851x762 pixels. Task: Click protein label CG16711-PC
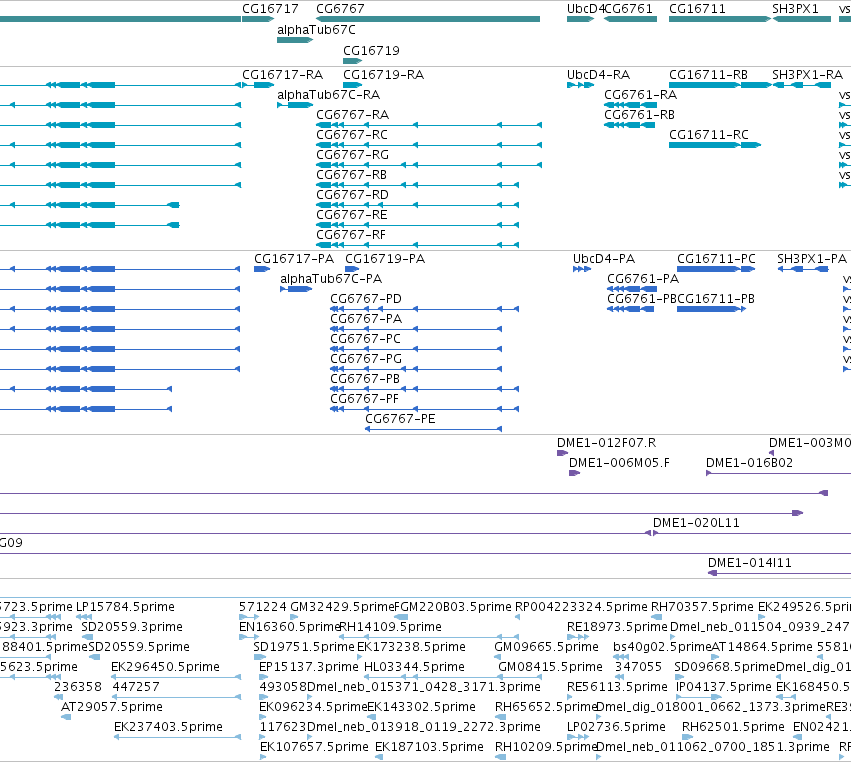tap(716, 259)
